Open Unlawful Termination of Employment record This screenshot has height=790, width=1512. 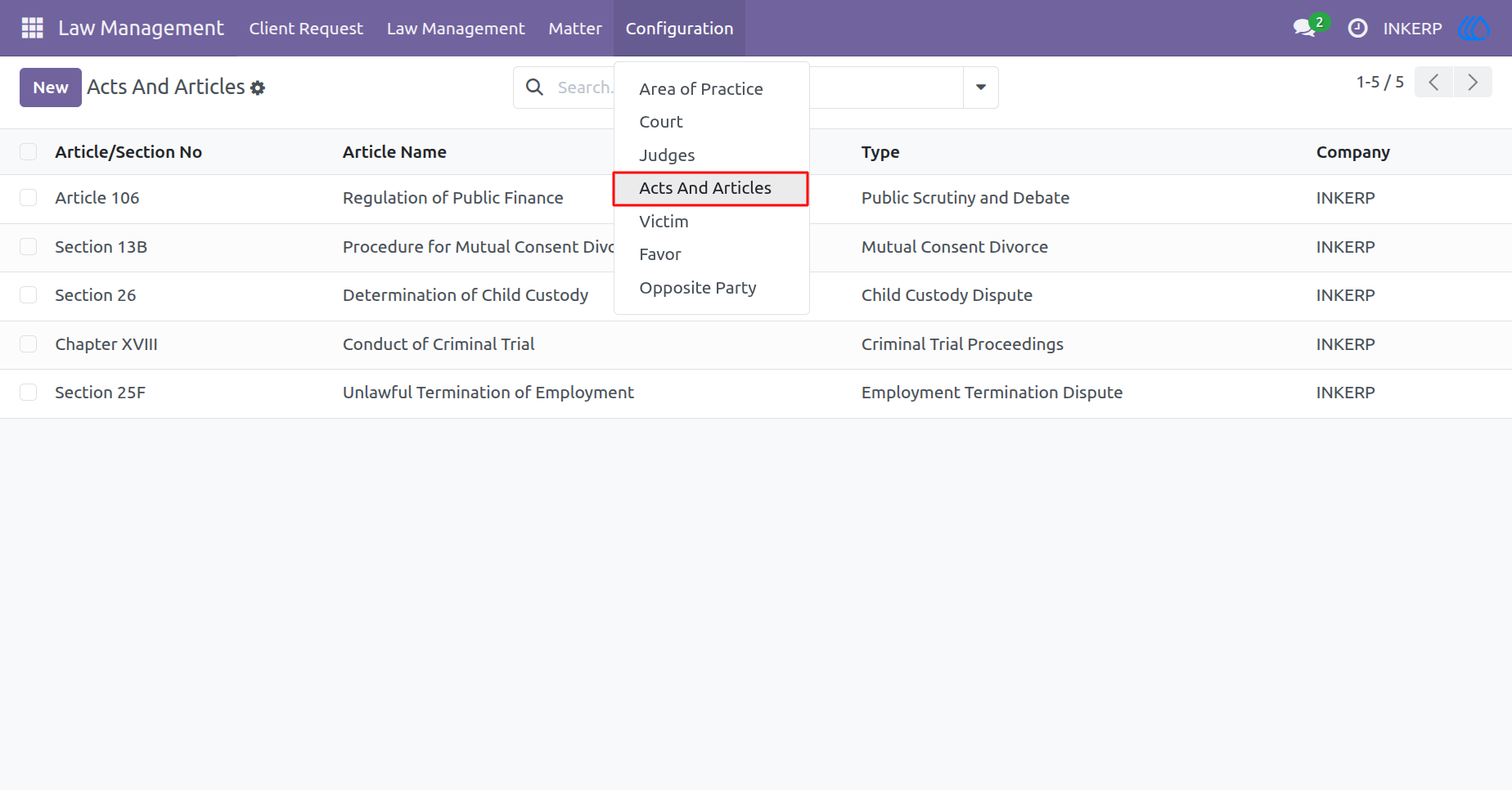tap(488, 393)
